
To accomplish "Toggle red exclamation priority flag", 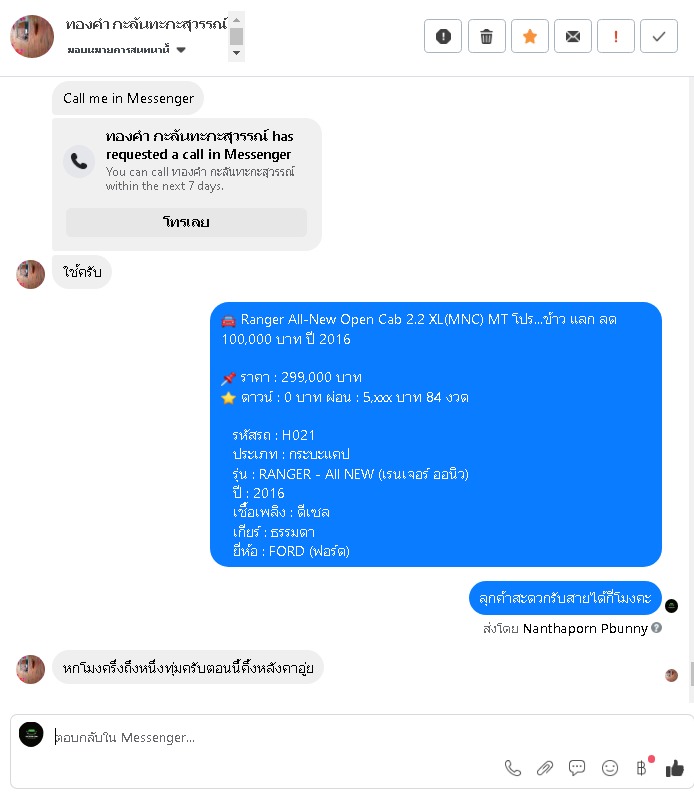I will point(616,36).
